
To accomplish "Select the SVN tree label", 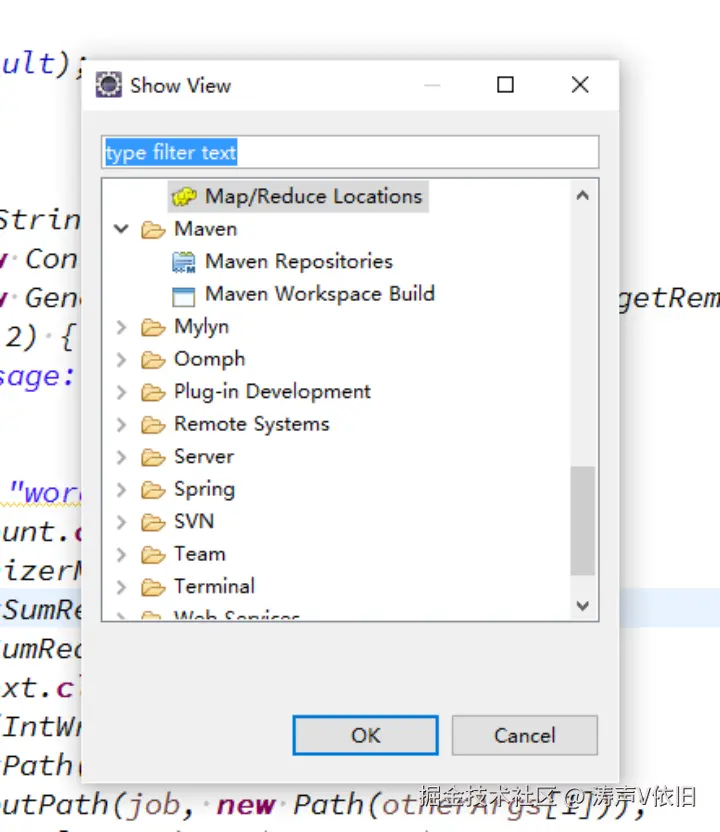I will (x=194, y=522).
